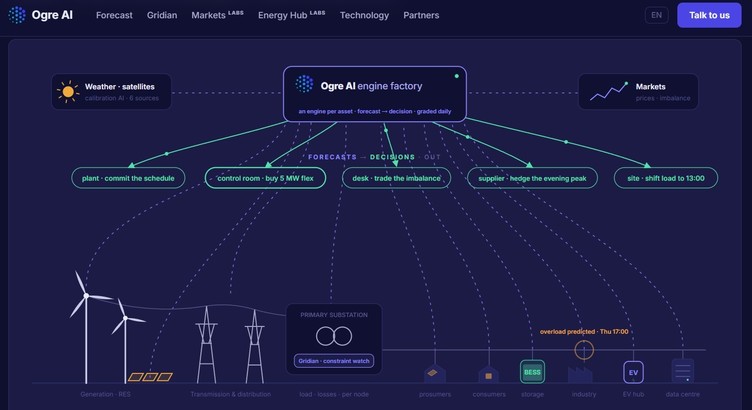Click the DECISIONS label text
Viewport: 752px width, 410px height.
pos(392,157)
